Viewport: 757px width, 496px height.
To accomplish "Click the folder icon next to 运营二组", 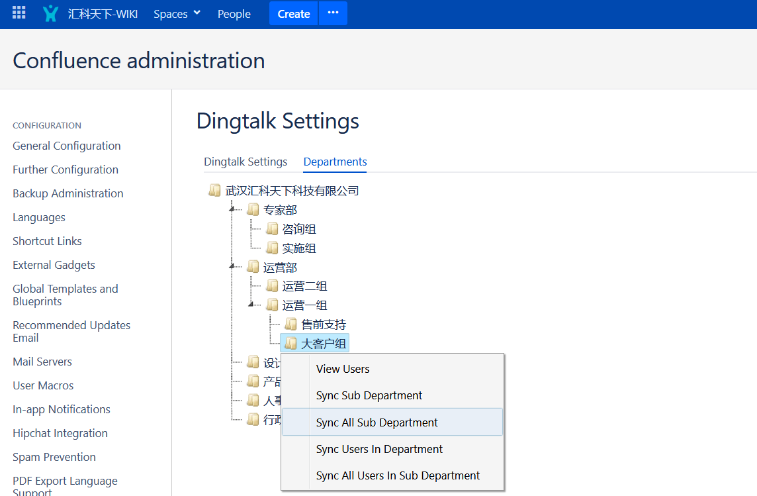I will pos(272,286).
